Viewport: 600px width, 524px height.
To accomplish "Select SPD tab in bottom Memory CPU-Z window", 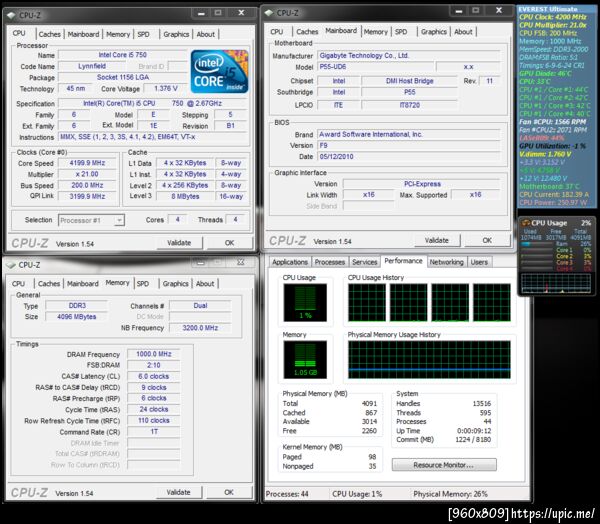I will tap(143, 284).
